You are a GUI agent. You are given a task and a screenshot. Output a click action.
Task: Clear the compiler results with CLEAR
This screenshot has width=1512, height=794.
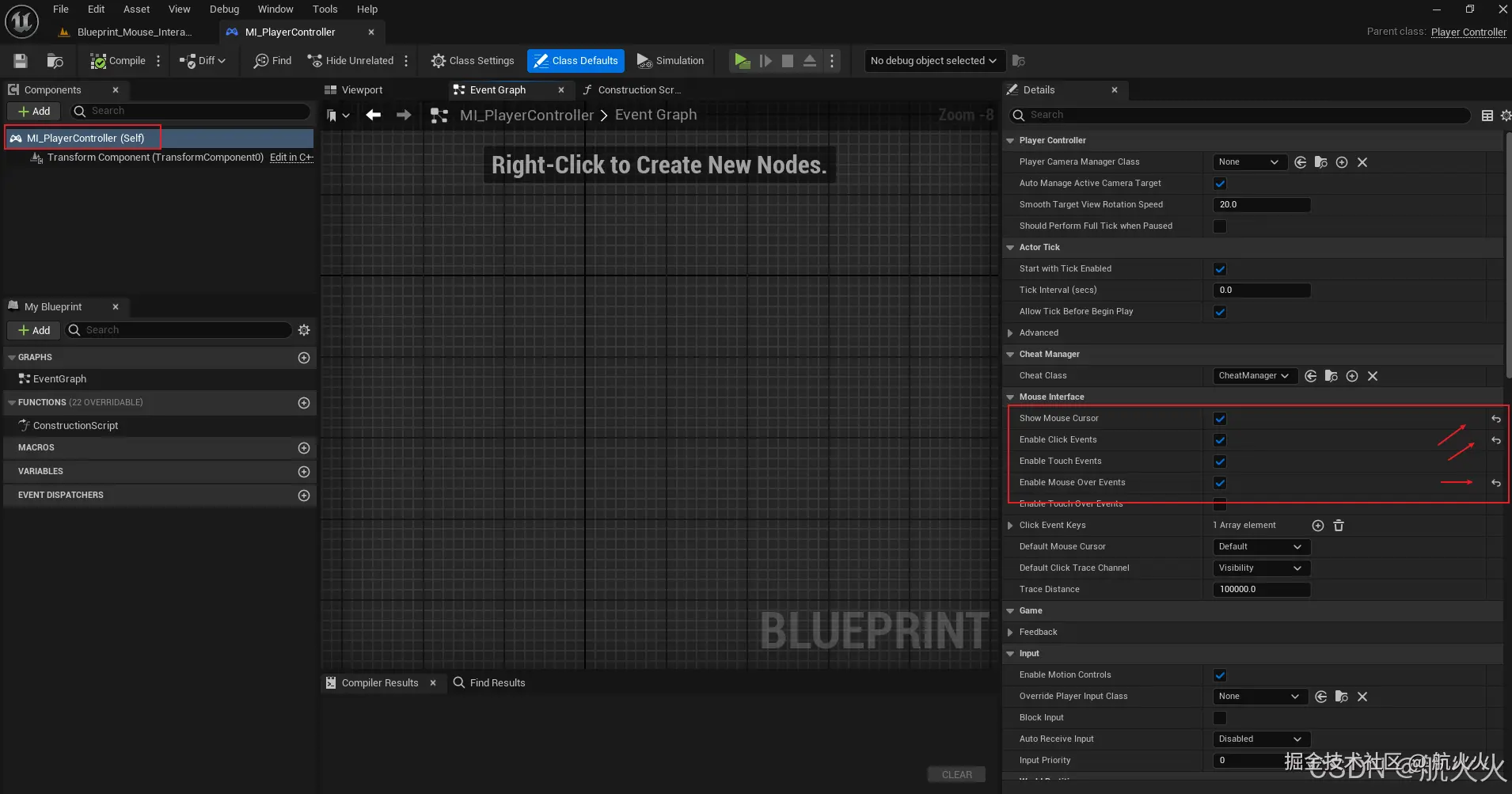[x=956, y=775]
